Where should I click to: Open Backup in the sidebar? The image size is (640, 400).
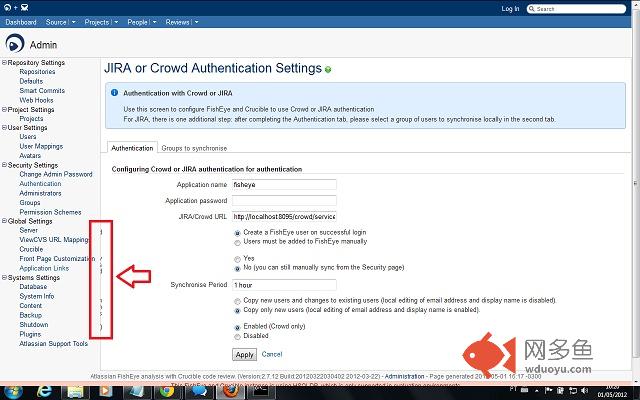(x=31, y=315)
